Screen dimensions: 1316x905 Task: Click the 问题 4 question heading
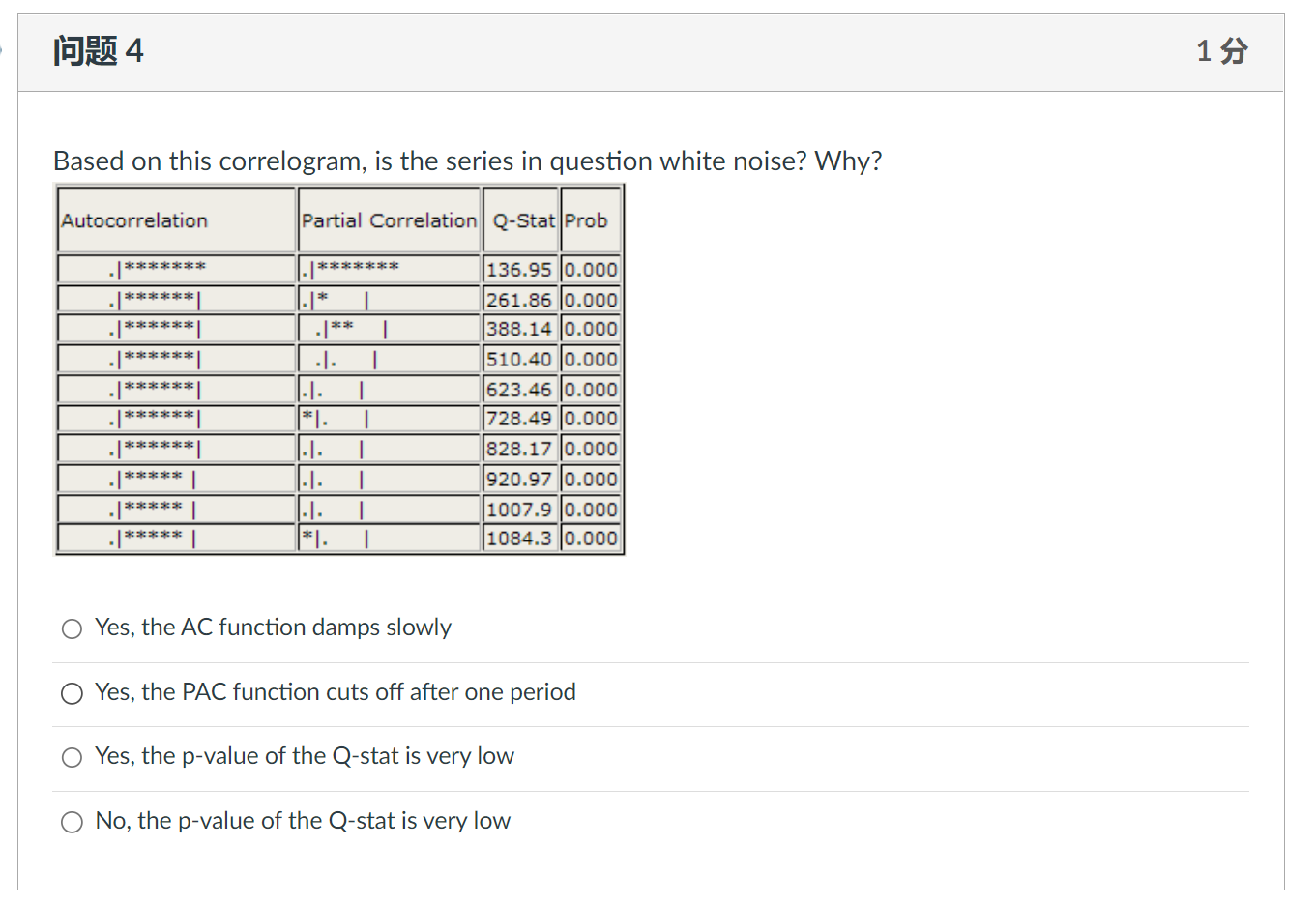click(98, 50)
